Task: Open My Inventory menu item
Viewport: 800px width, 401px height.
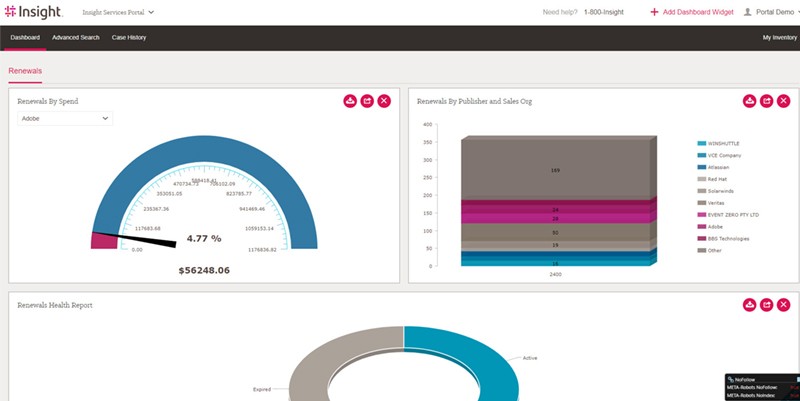Action: [x=780, y=38]
